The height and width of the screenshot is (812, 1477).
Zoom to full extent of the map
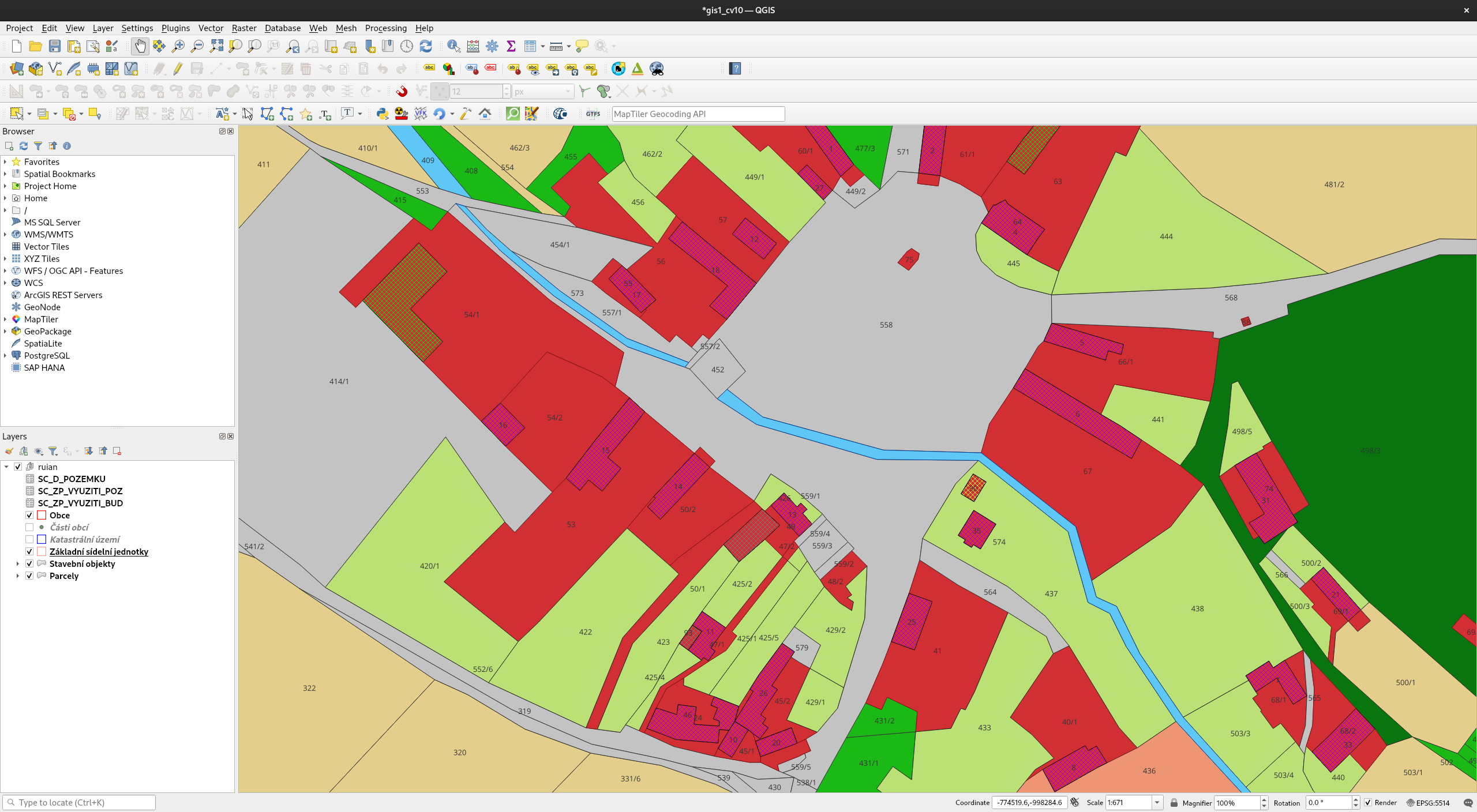point(216,46)
